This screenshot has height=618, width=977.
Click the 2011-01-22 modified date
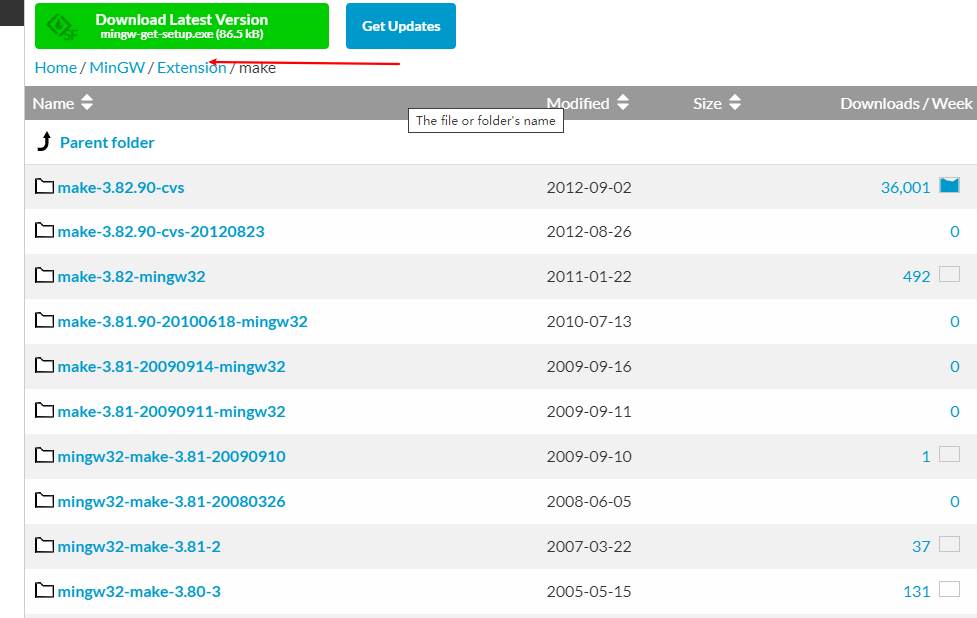[589, 277]
